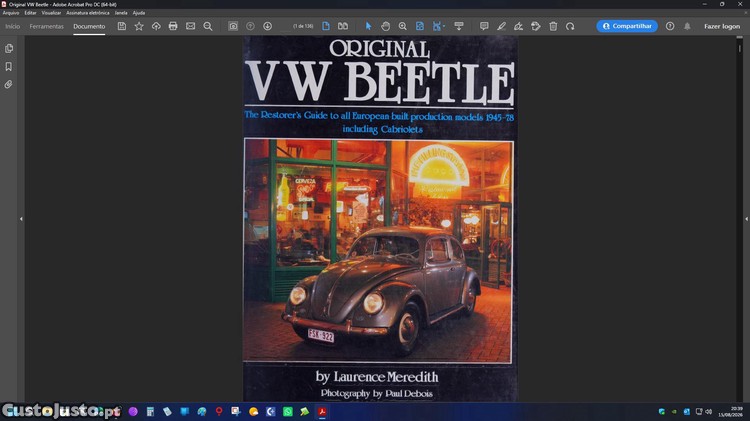
Task: Select the Documento tab
Action: [x=89, y=26]
